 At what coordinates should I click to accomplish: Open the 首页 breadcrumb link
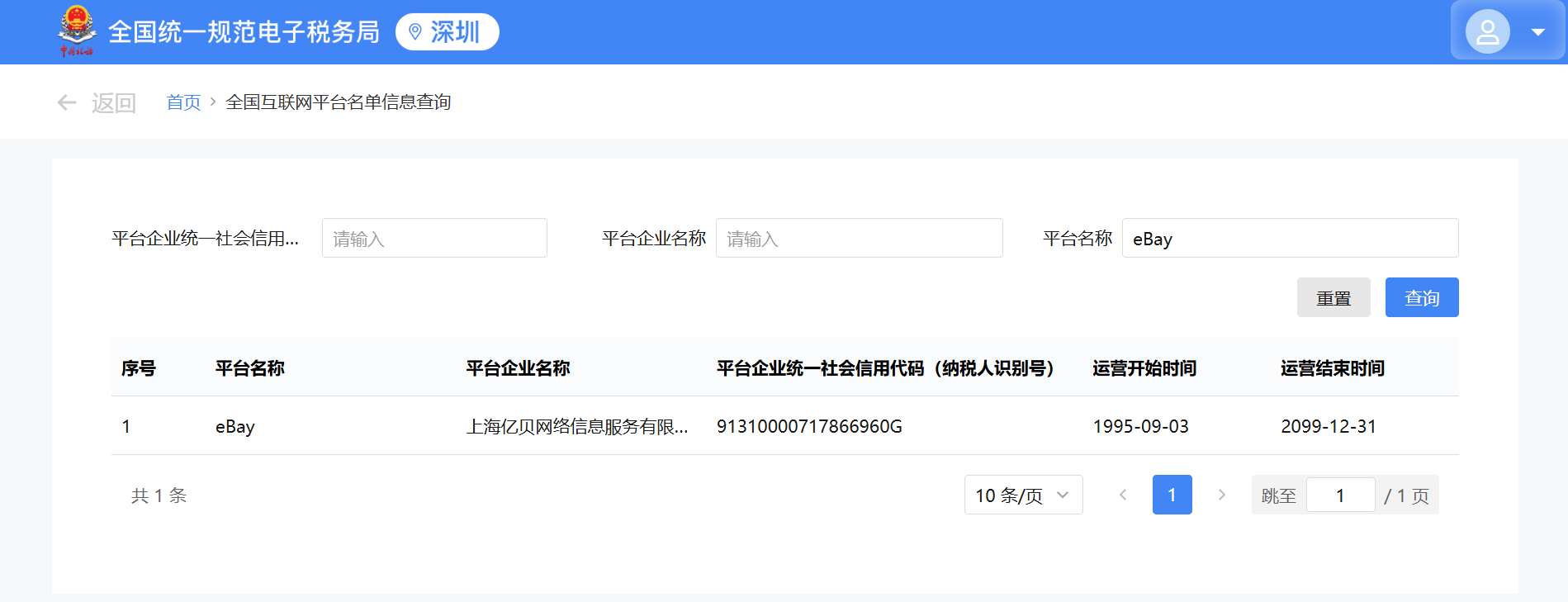point(183,102)
